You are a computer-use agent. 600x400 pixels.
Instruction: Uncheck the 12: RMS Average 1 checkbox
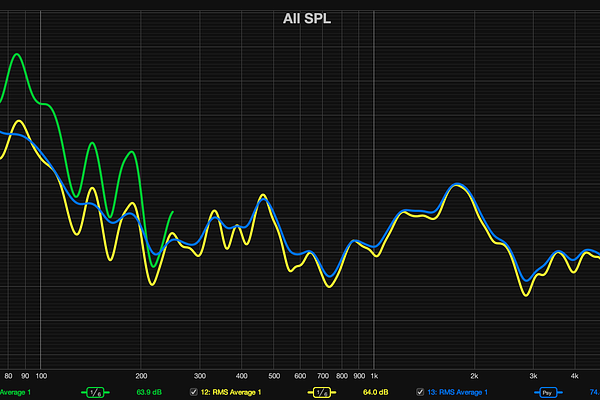click(x=194, y=392)
